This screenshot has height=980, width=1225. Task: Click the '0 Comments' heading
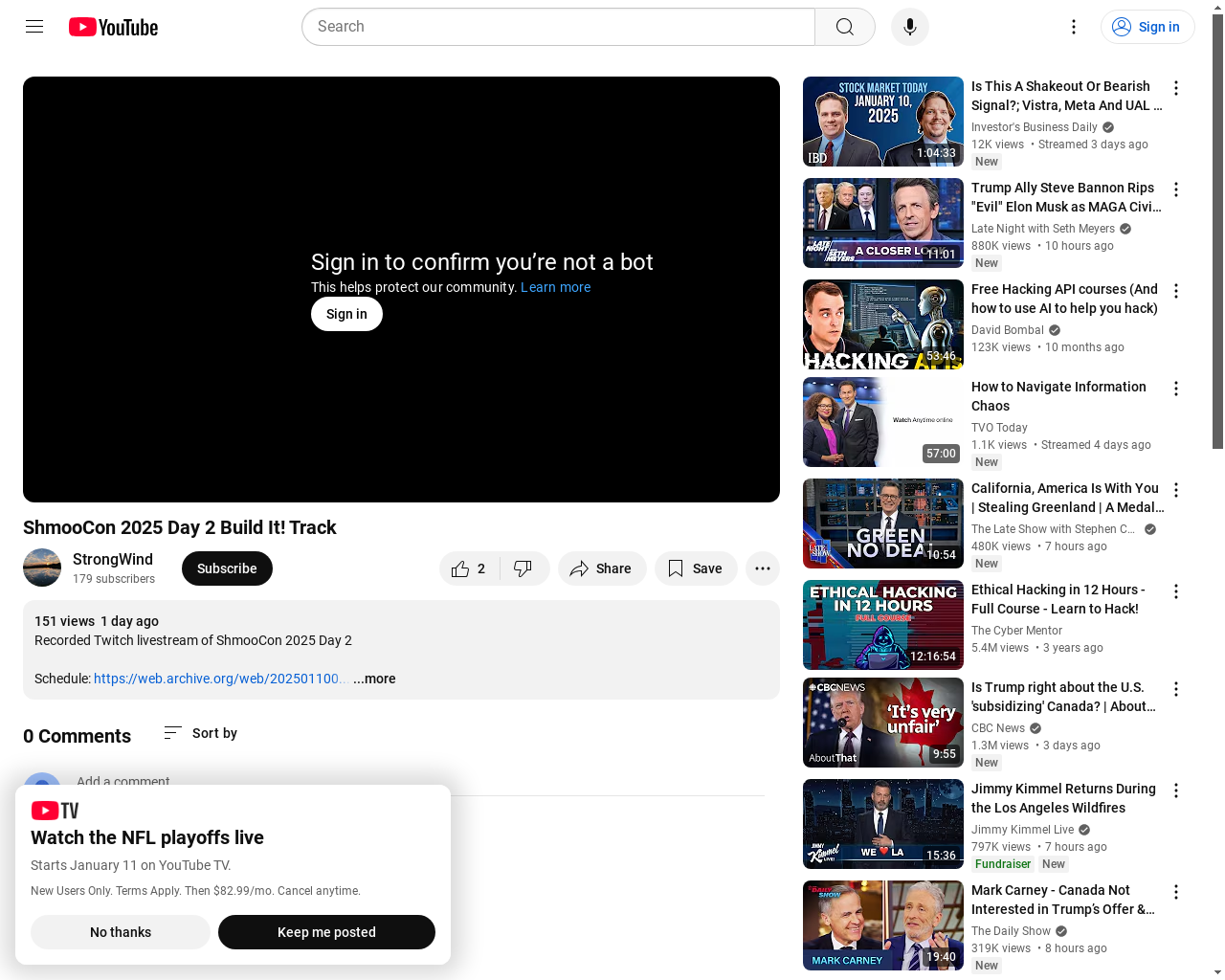[77, 736]
